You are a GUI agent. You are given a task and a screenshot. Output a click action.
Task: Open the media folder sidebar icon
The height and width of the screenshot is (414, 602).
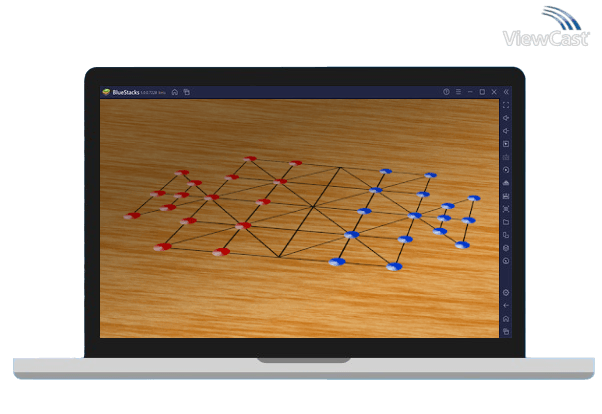(x=506, y=222)
